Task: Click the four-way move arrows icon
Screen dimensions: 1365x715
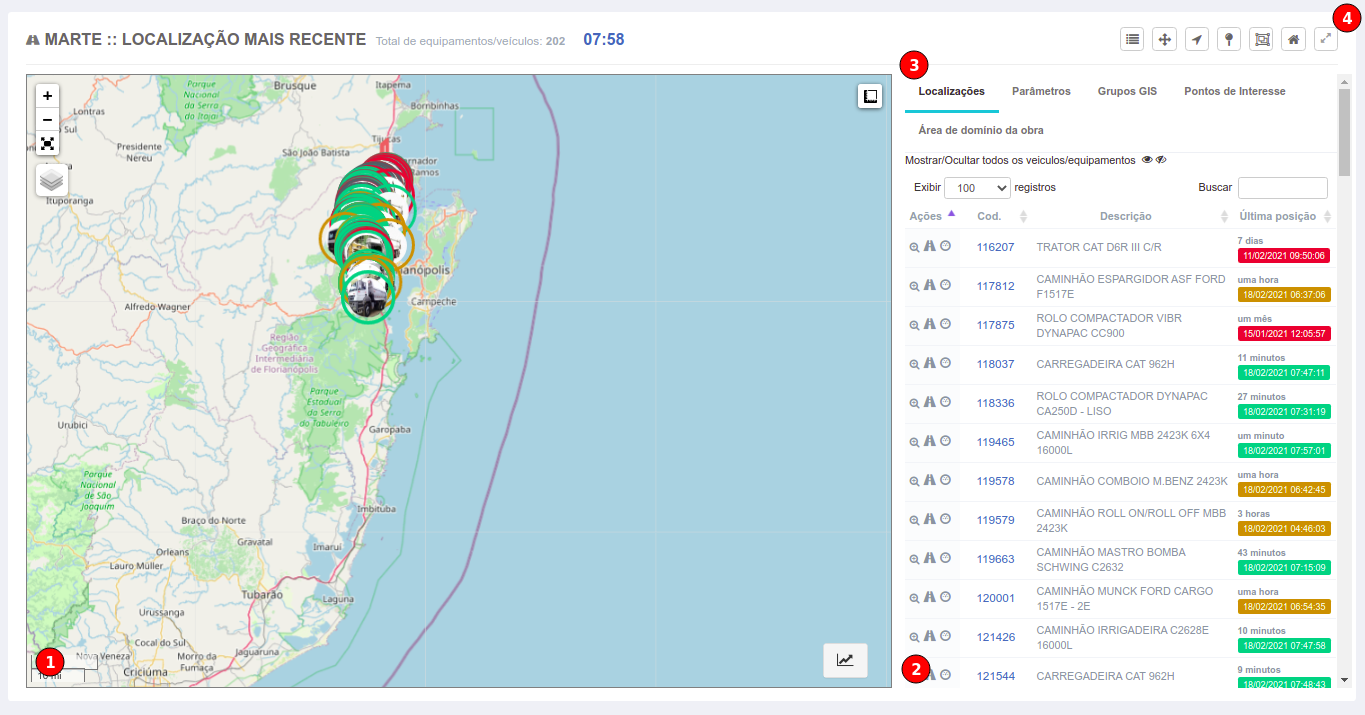Action: pos(1164,39)
